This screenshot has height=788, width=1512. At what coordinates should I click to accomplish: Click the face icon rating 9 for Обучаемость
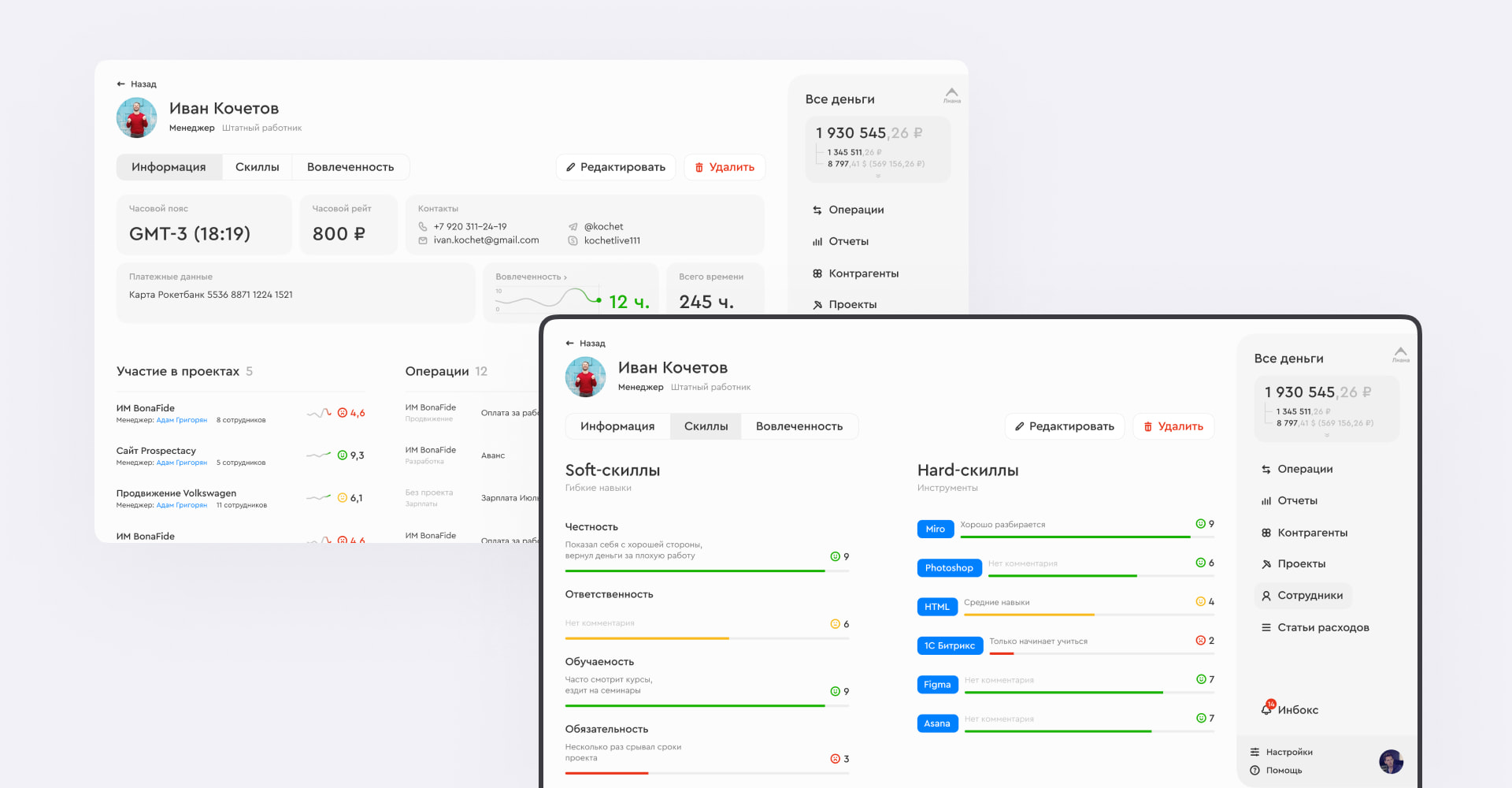tap(835, 692)
